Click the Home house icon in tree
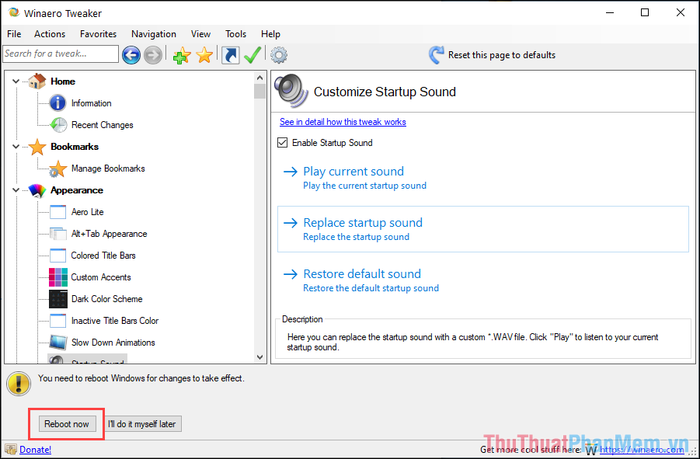 [x=37, y=81]
